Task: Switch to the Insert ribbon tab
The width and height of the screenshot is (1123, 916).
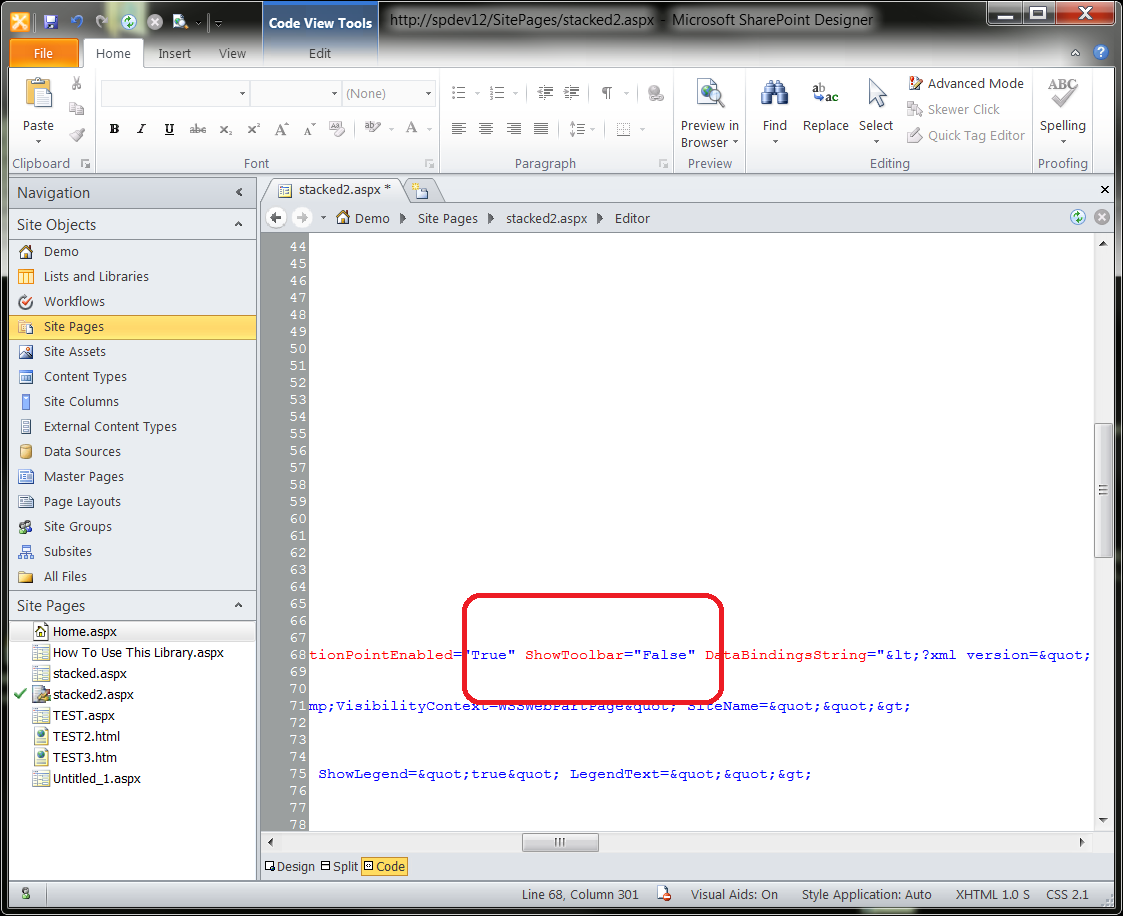Action: coord(175,54)
